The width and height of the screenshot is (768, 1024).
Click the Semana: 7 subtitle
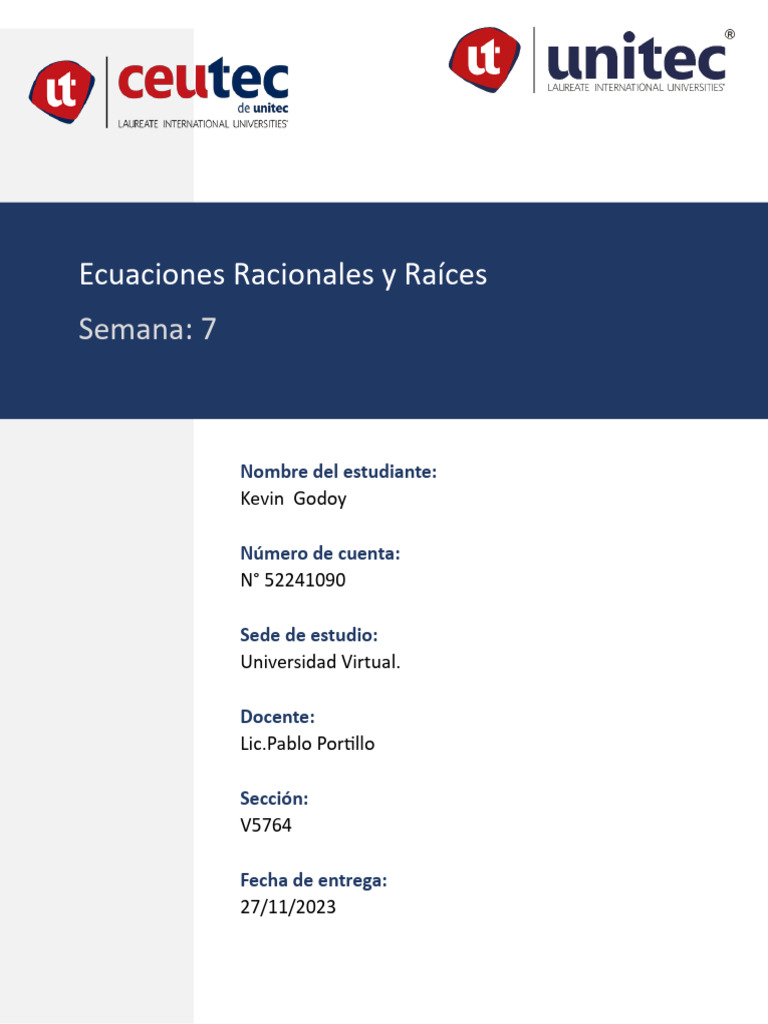(147, 328)
